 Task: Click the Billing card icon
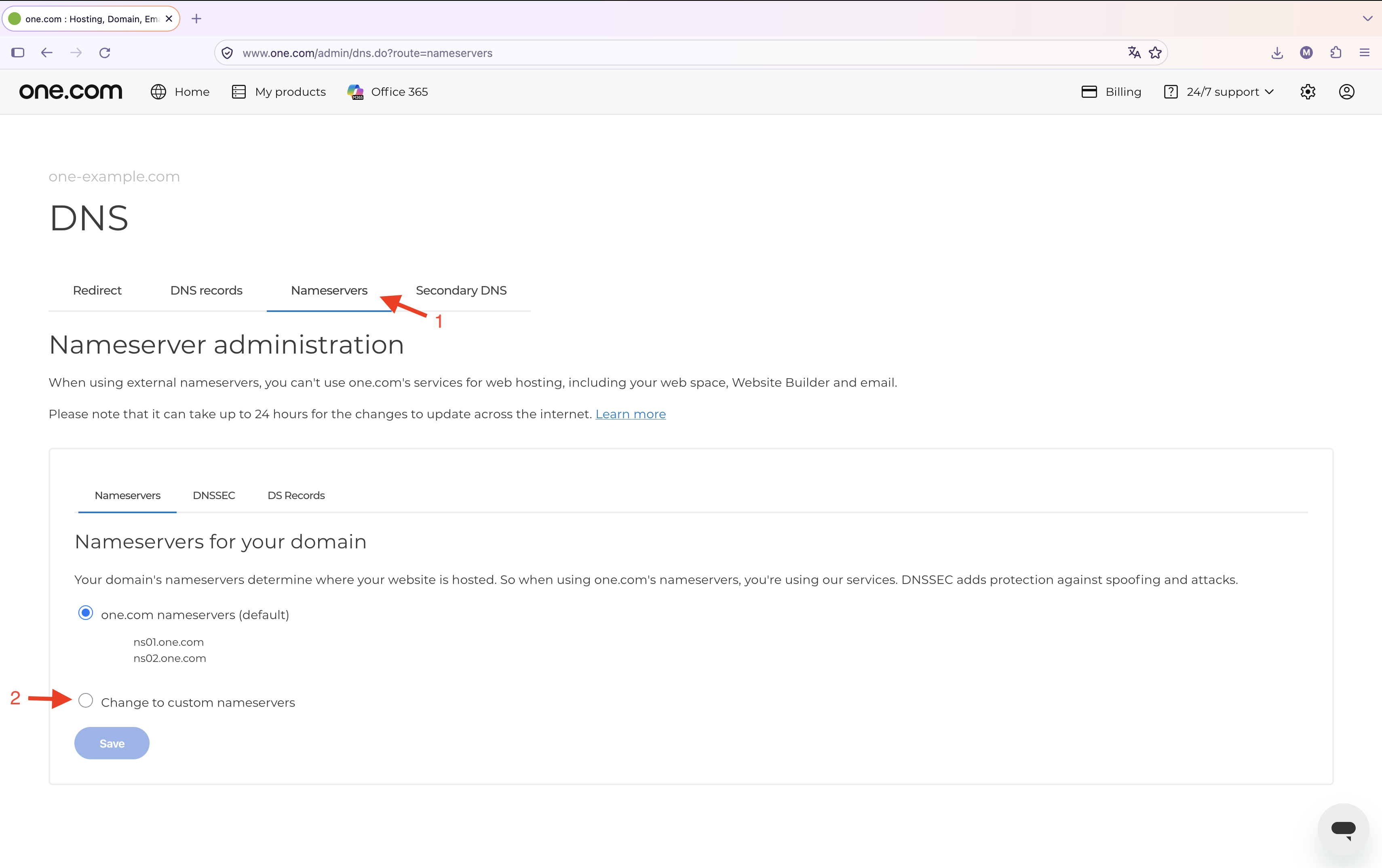[x=1089, y=92]
